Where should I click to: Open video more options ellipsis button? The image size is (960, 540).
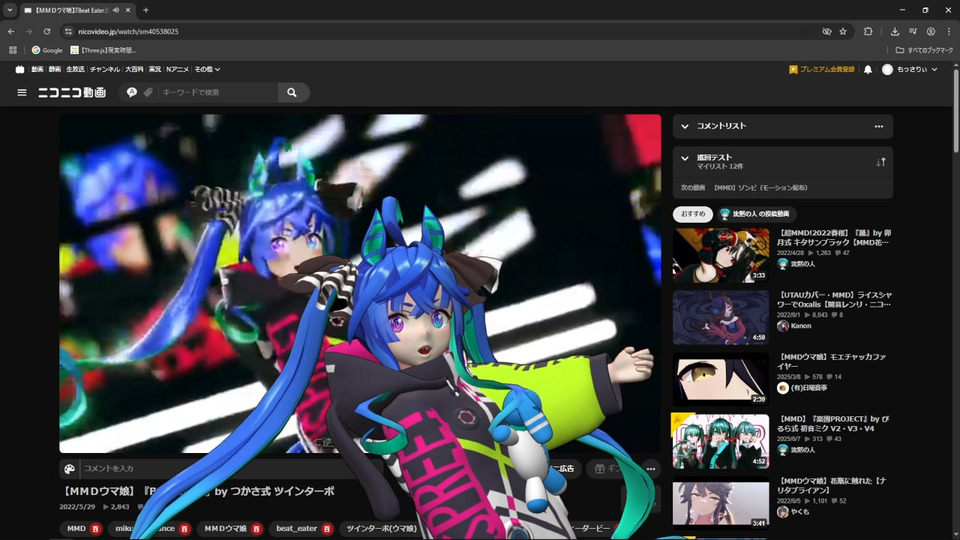[x=651, y=469]
